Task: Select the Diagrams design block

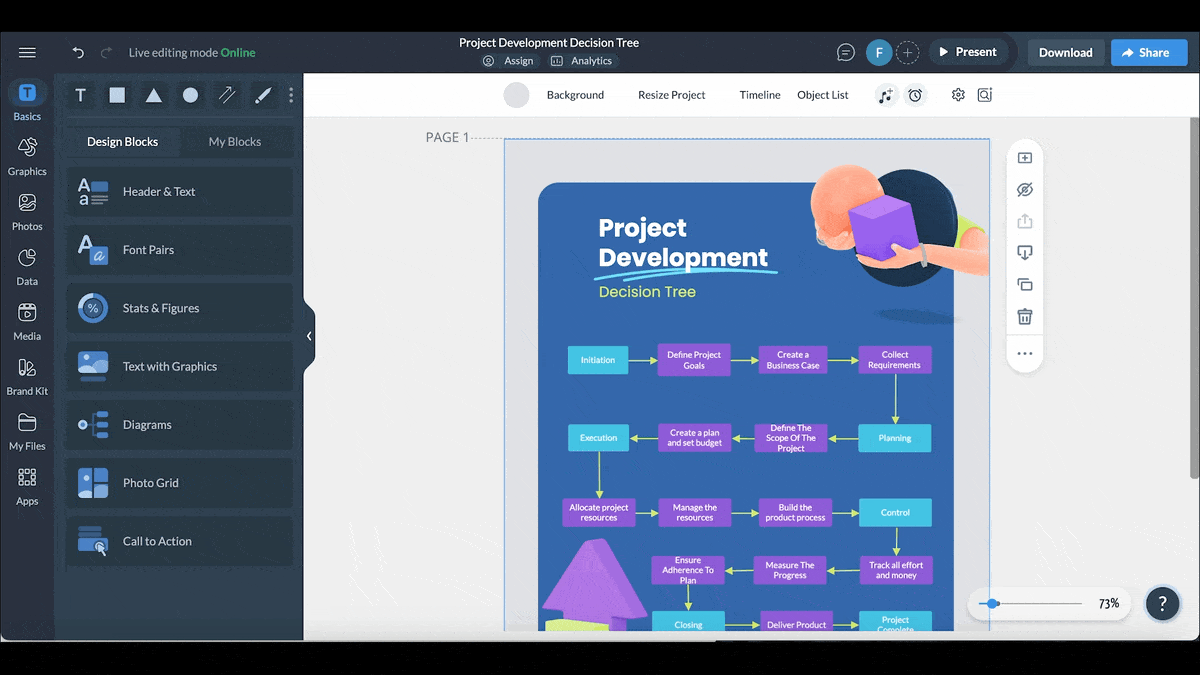Action: (x=180, y=425)
